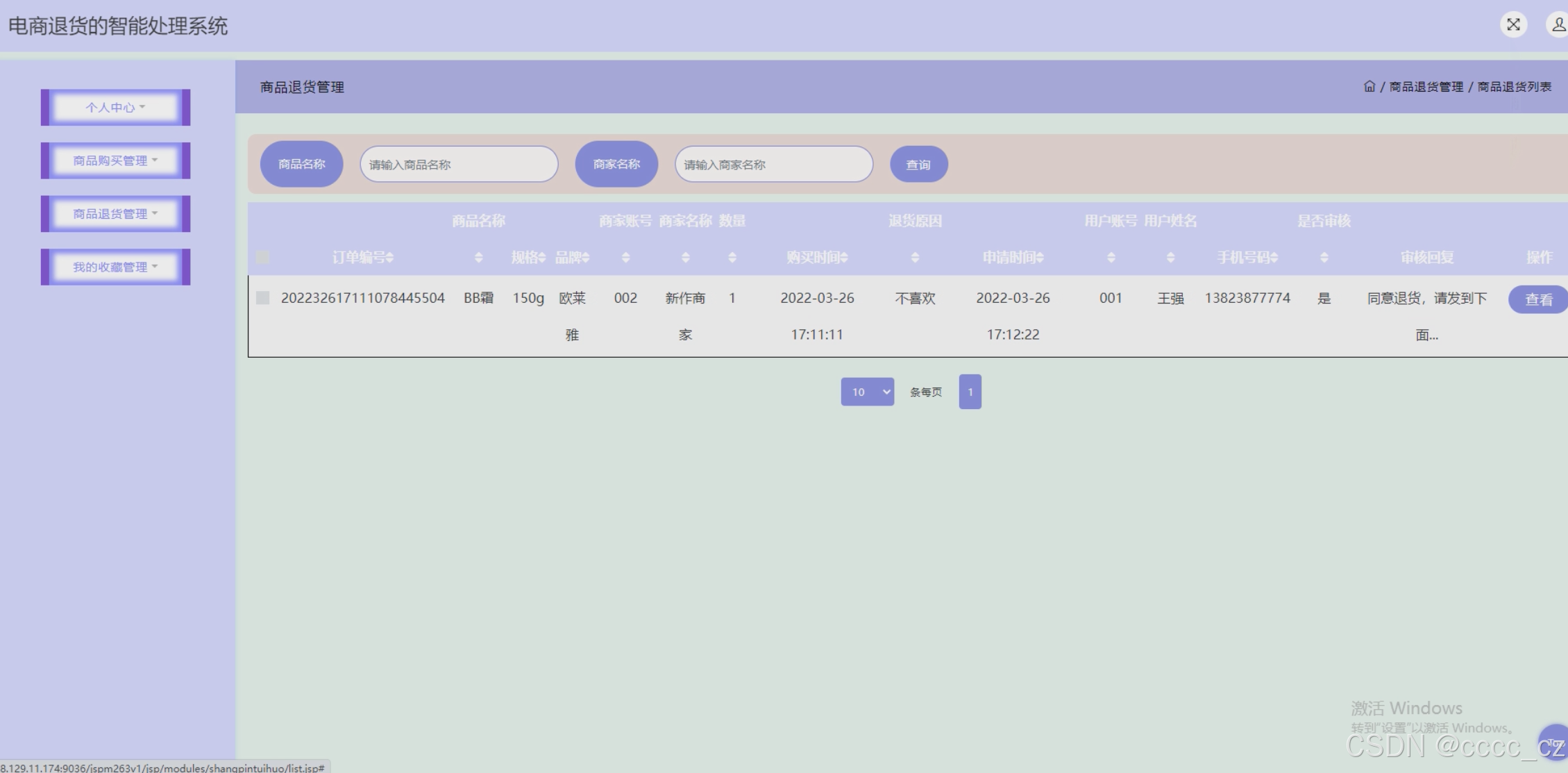Open the user profile icon at top right
This screenshot has width=1568, height=773.
pos(1558,25)
